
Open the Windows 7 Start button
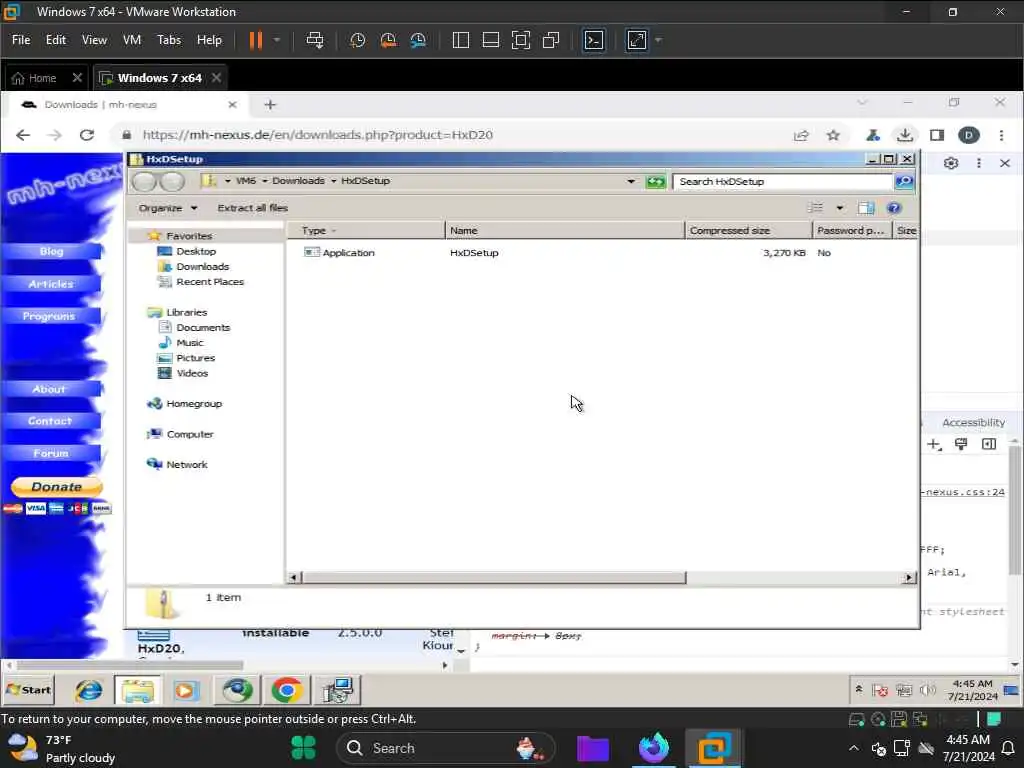click(29, 690)
